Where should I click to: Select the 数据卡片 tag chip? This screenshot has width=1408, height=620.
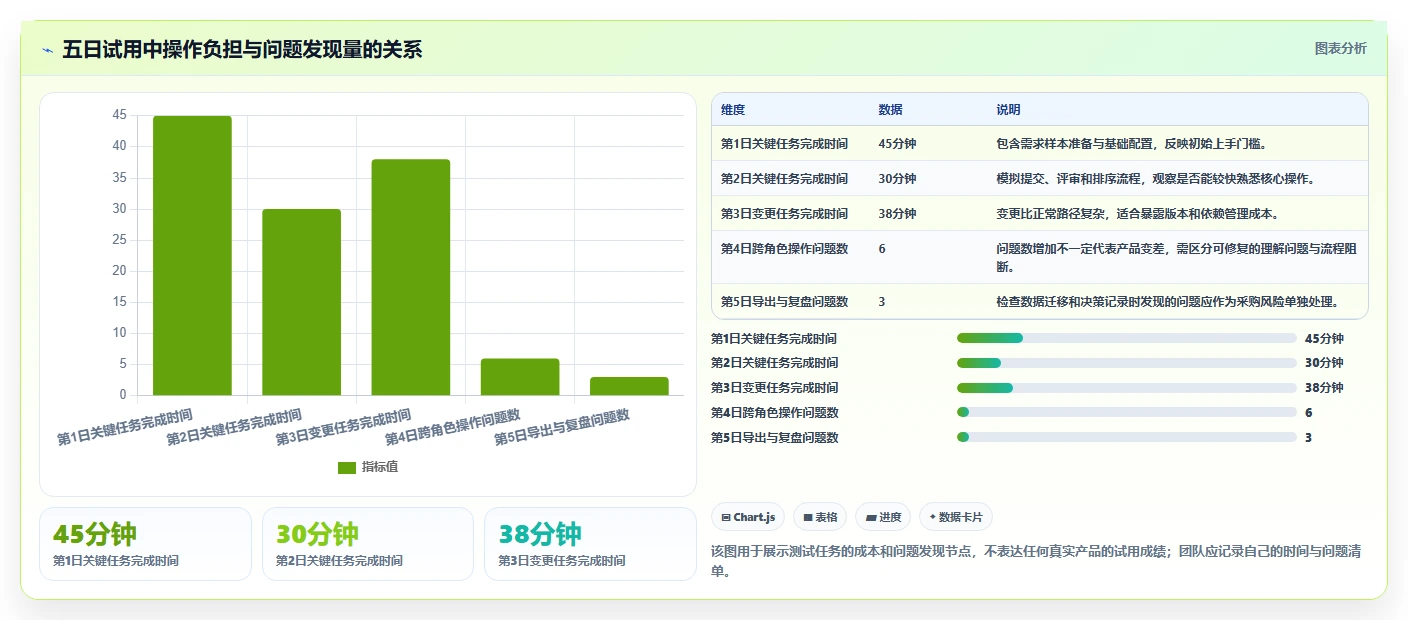(x=956, y=517)
